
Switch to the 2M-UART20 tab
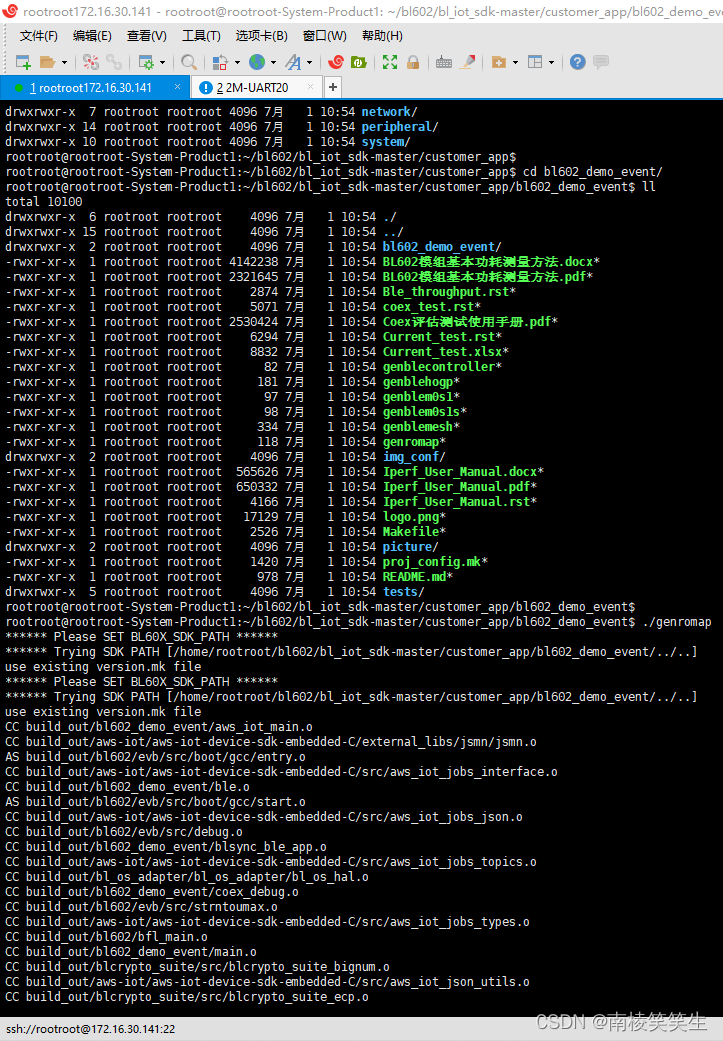click(252, 88)
